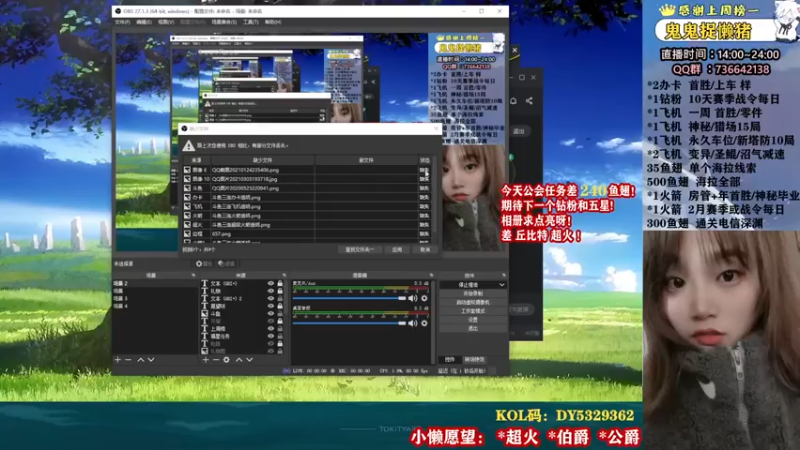
Task: Open 麦克风/Aux audio settings gear
Action: click(x=424, y=298)
